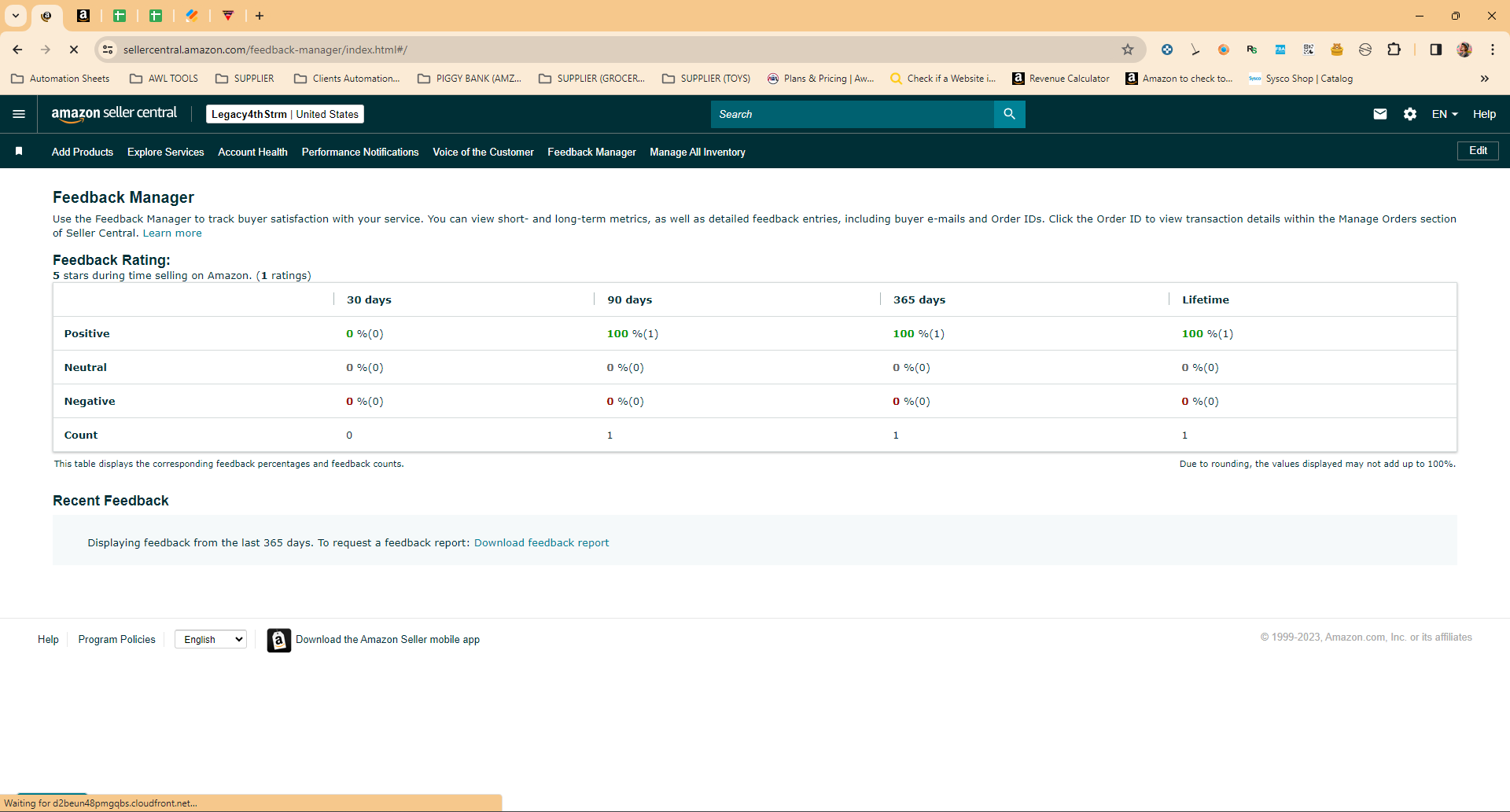Viewport: 1510px width, 812px height.
Task: Click the browser address bar URL
Action: tap(265, 50)
